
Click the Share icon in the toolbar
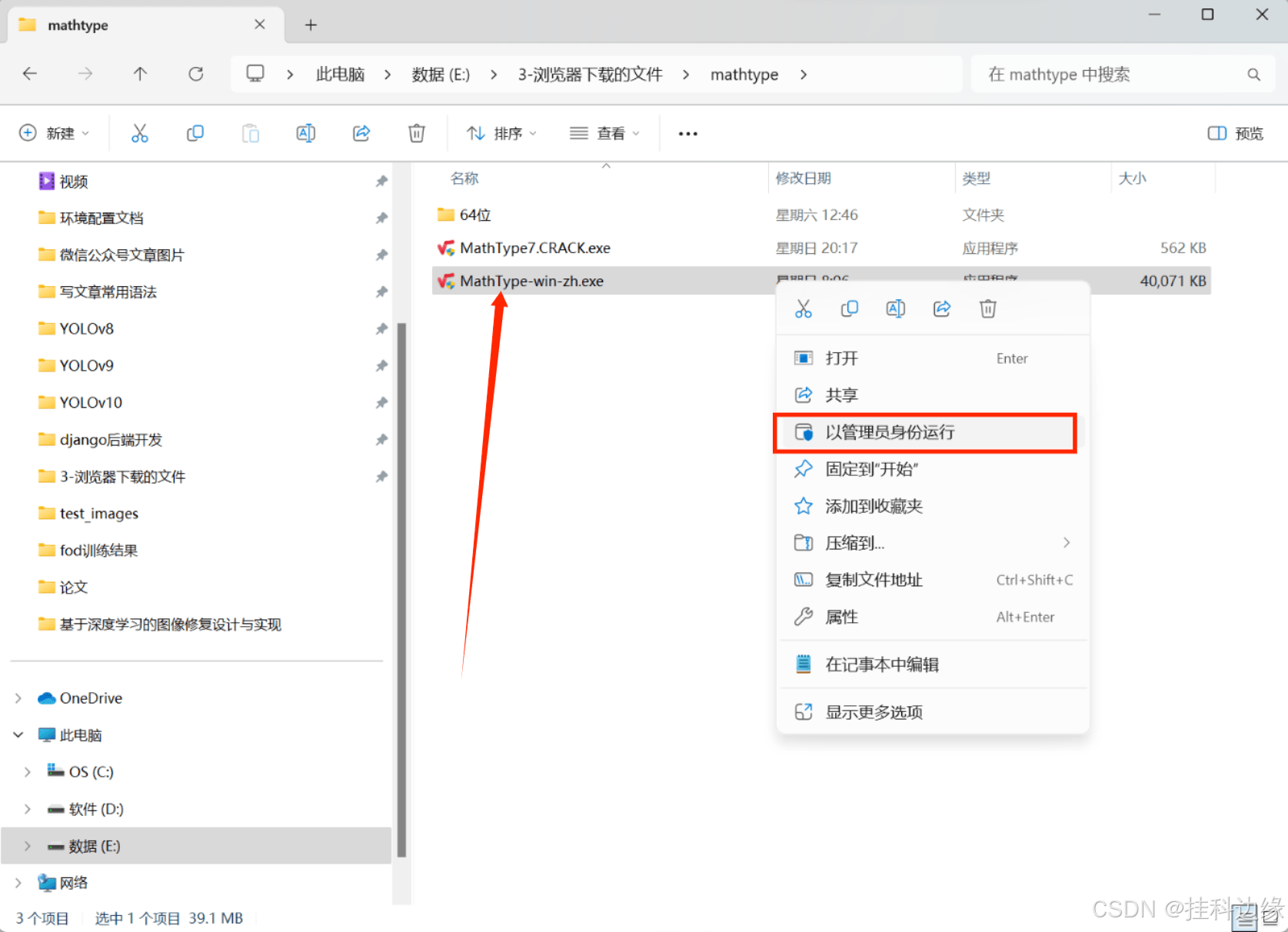point(361,133)
